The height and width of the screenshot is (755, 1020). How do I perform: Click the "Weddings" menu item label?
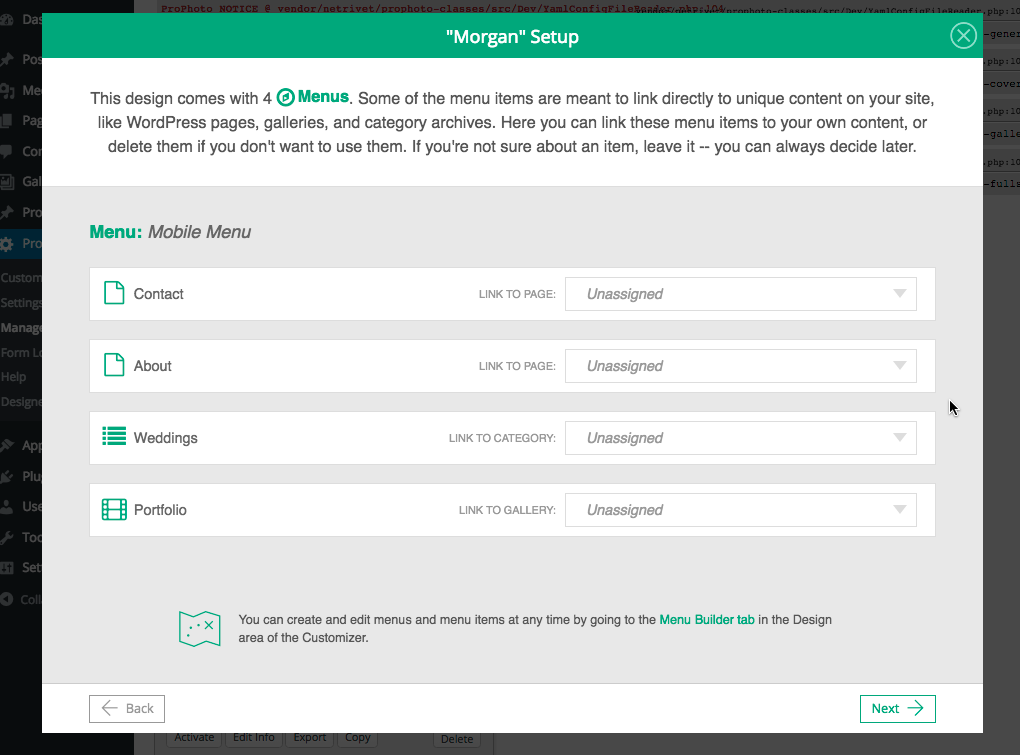point(166,438)
